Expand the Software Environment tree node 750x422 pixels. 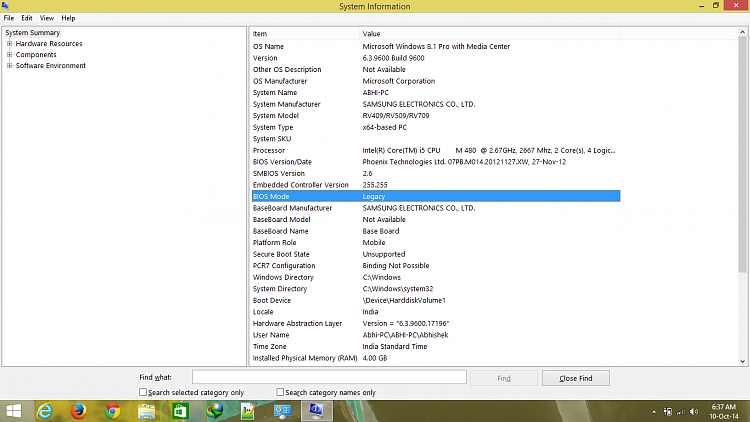point(9,66)
